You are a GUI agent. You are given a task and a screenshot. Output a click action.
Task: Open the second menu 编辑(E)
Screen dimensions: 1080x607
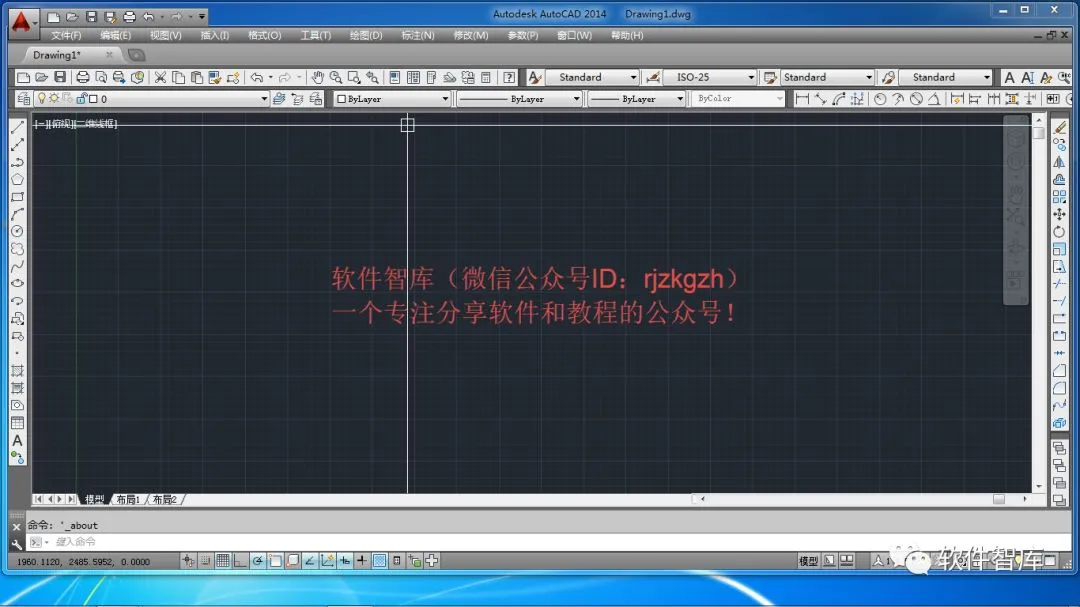pos(116,35)
